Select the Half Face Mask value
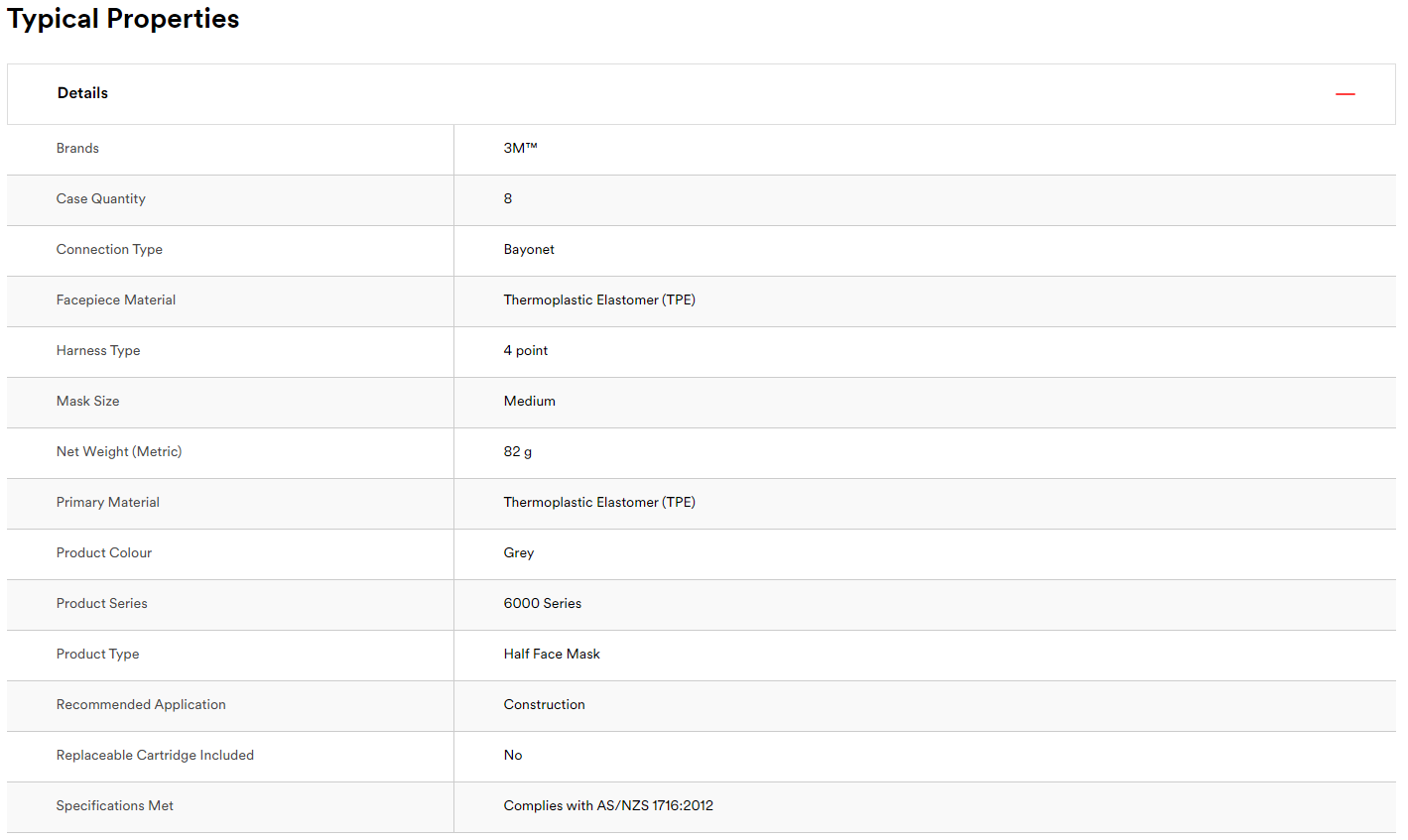The image size is (1408, 840). pyautogui.click(x=552, y=655)
